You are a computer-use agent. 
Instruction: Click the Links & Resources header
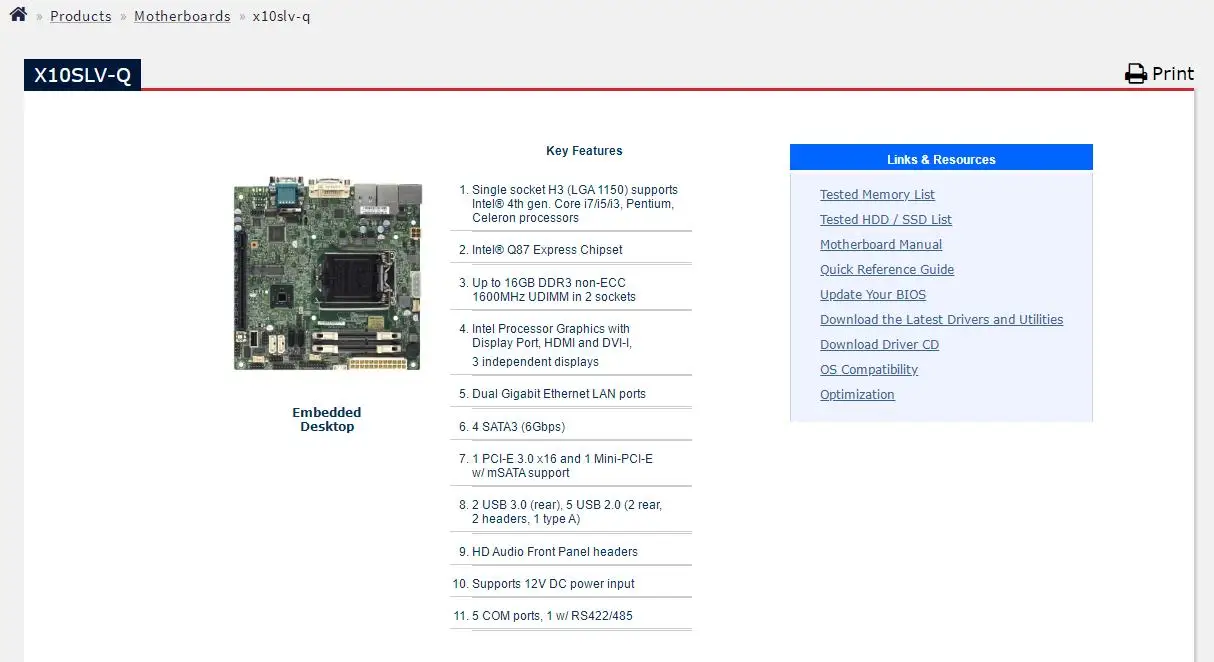click(941, 159)
